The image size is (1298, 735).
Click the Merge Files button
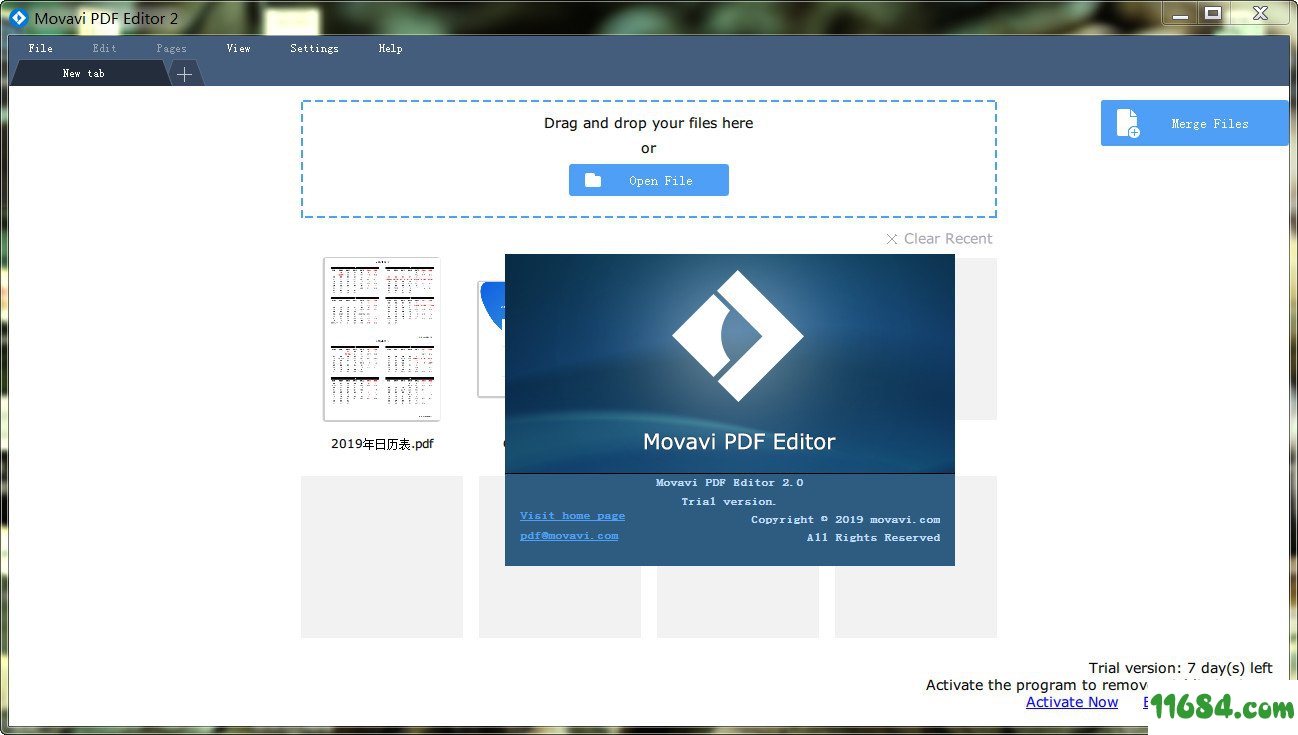[1194, 123]
